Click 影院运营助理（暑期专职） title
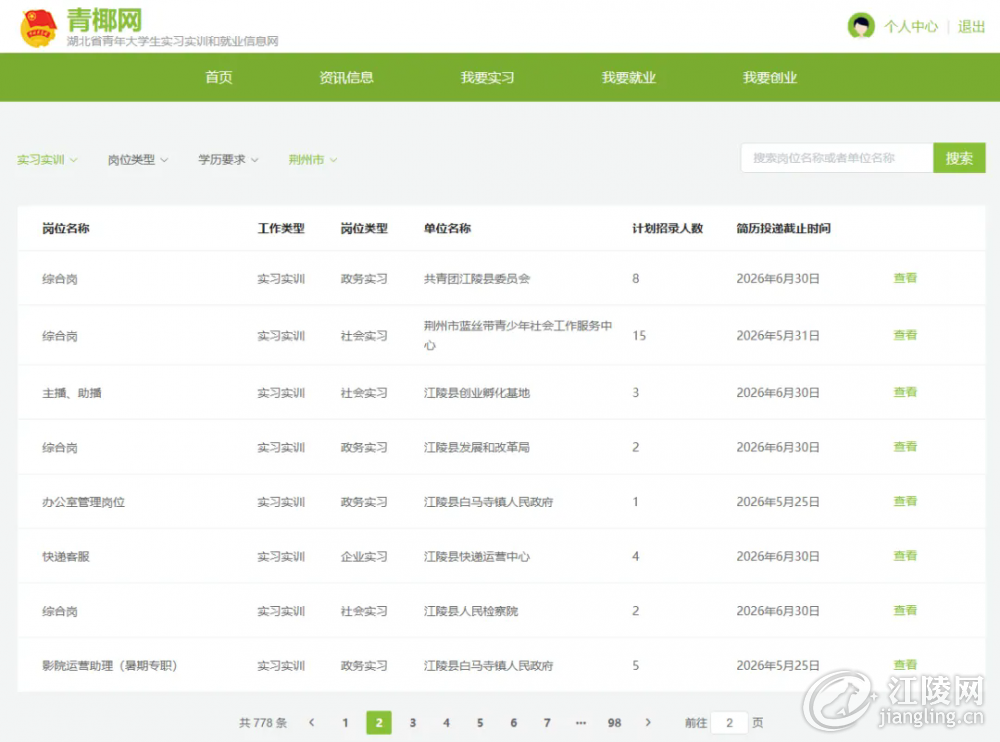The width and height of the screenshot is (1000, 742). (110, 665)
